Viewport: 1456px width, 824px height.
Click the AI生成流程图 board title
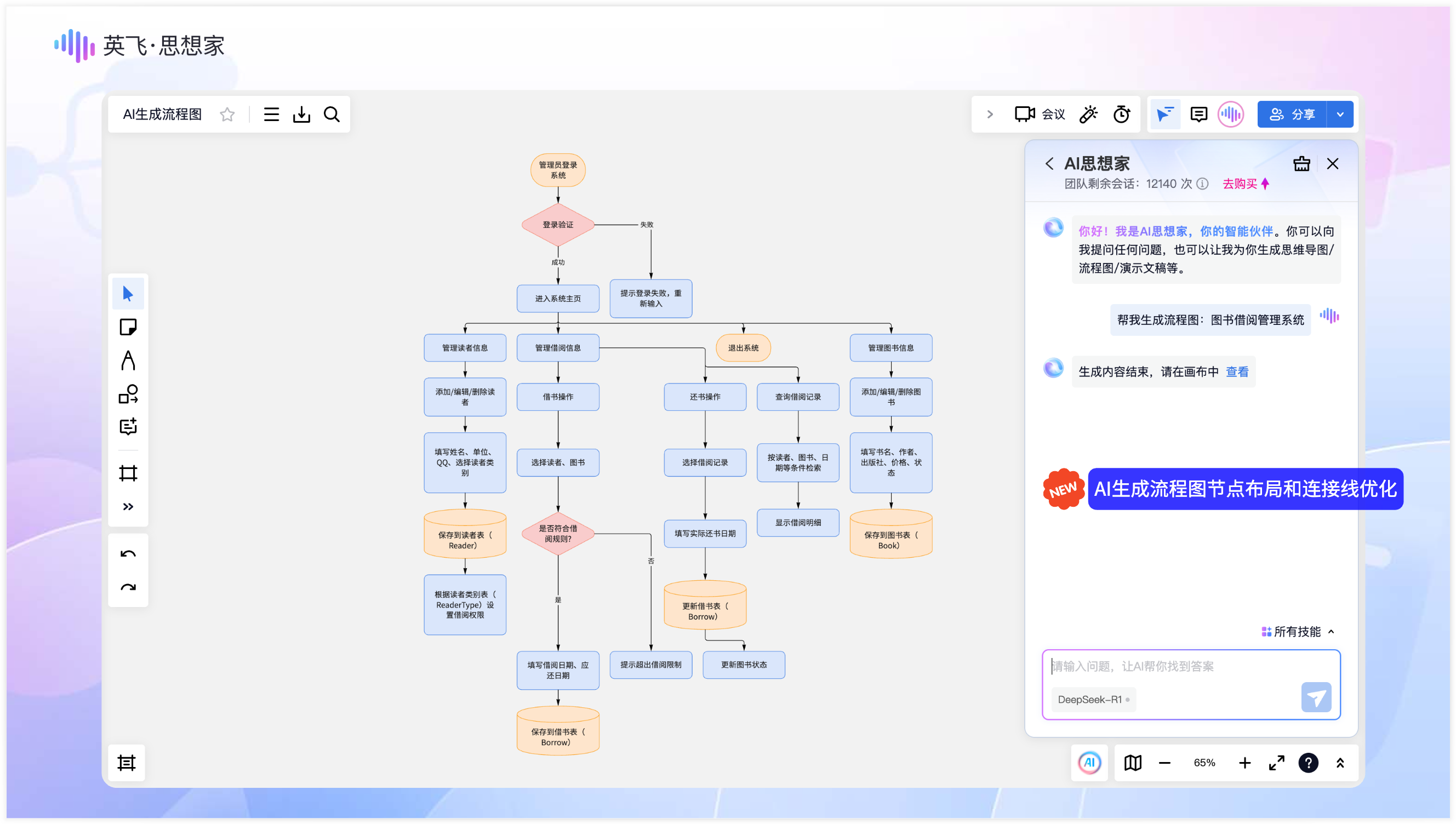coord(162,115)
